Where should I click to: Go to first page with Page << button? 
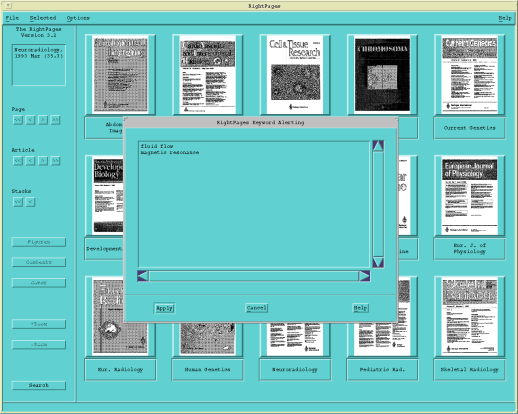(18, 120)
